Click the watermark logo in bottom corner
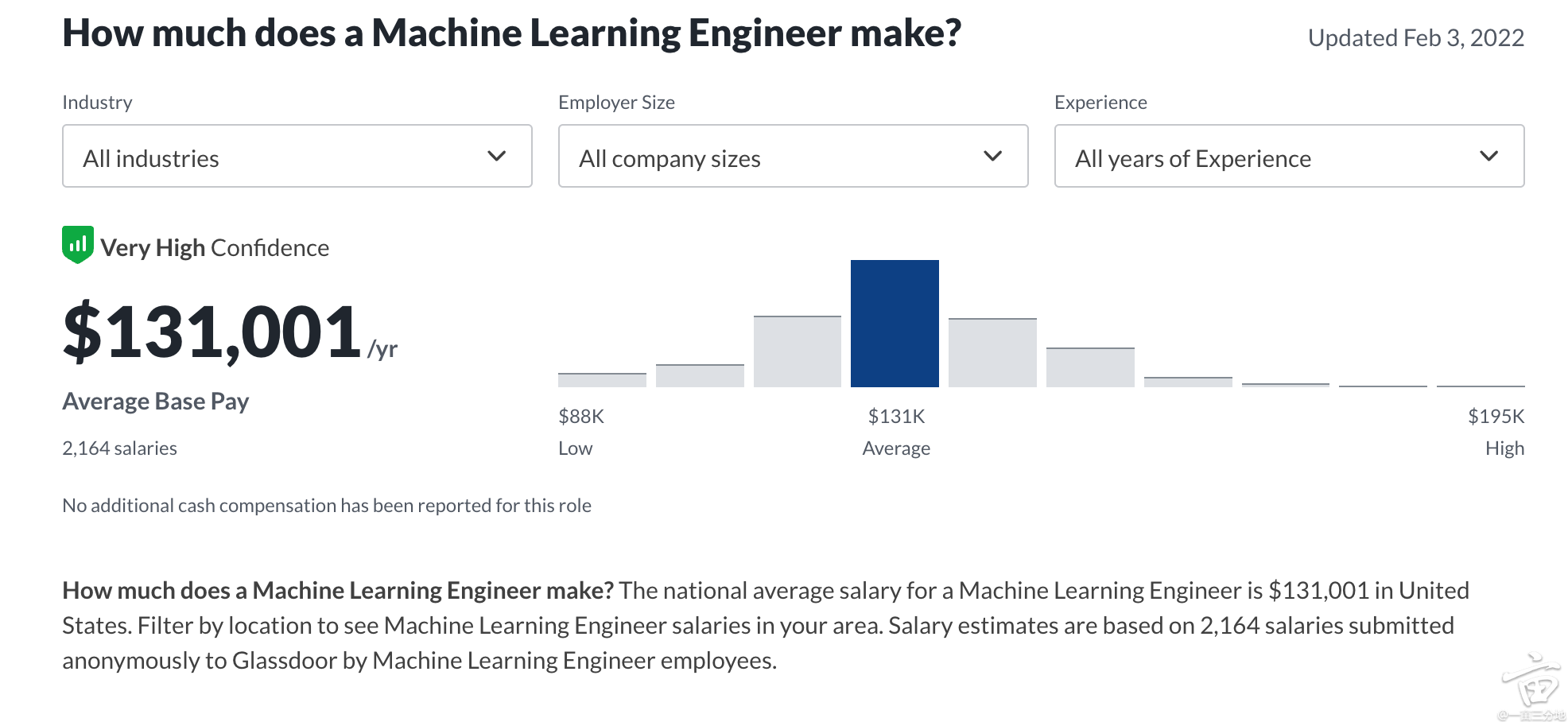This screenshot has height=722, width=1568. 1531,685
